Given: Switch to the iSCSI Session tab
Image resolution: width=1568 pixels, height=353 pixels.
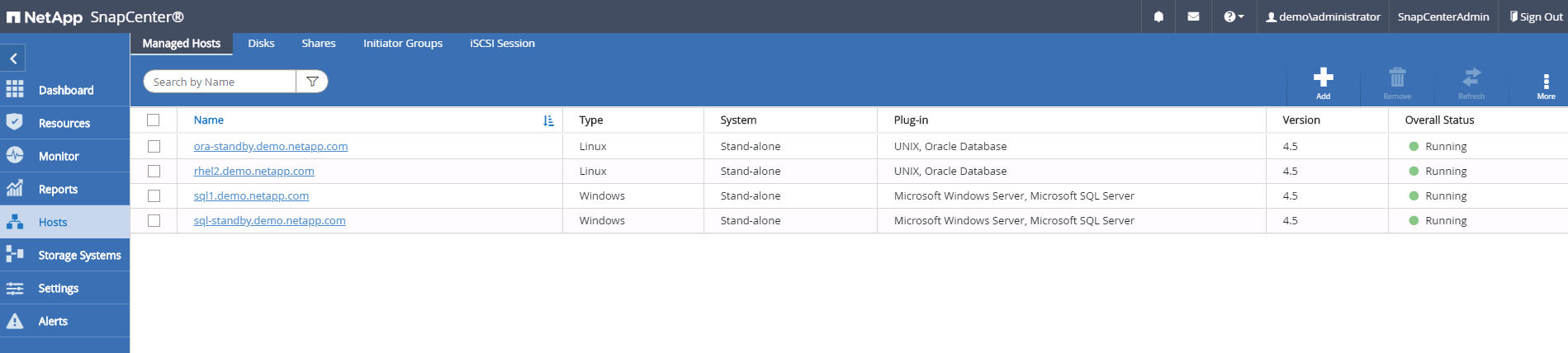Looking at the screenshot, I should [x=502, y=43].
